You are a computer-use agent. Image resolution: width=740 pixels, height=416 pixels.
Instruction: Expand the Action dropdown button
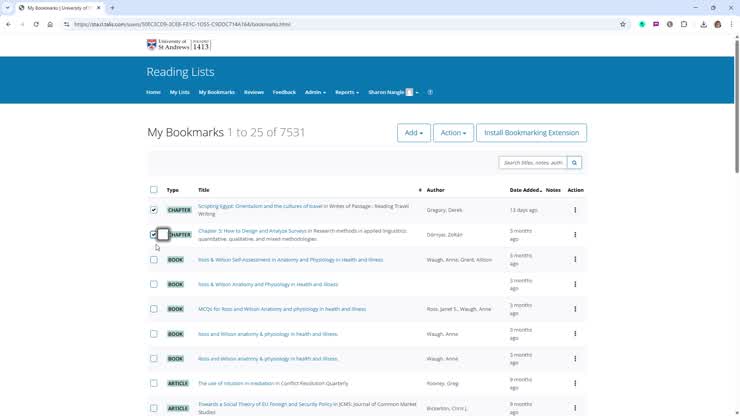pyautogui.click(x=453, y=133)
